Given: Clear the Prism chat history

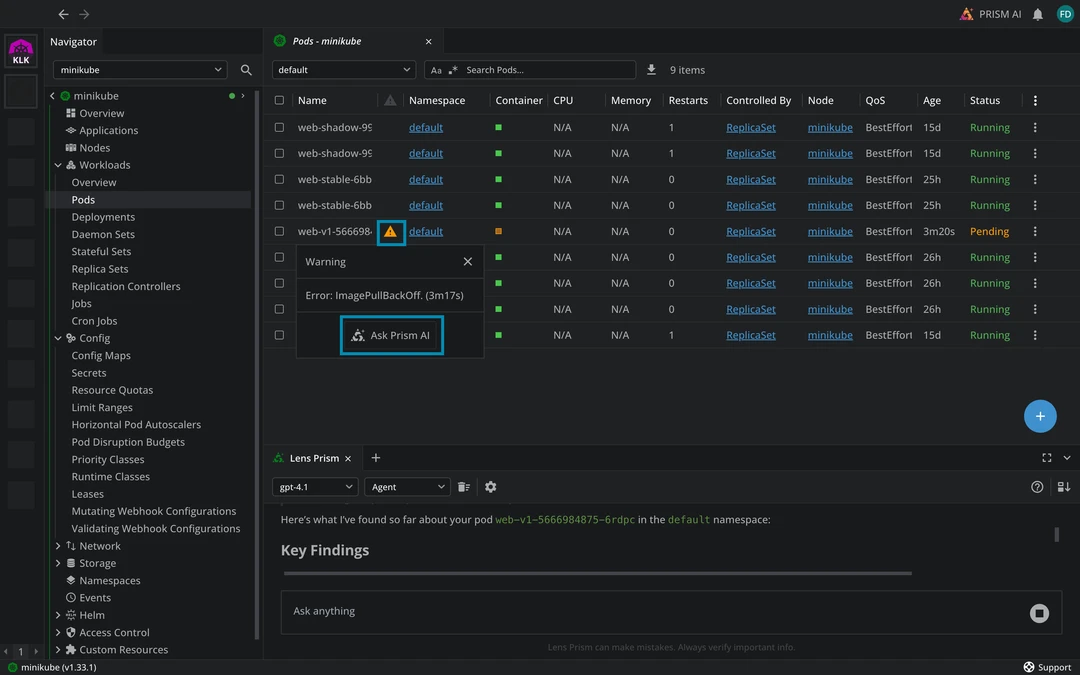Looking at the screenshot, I should (464, 487).
